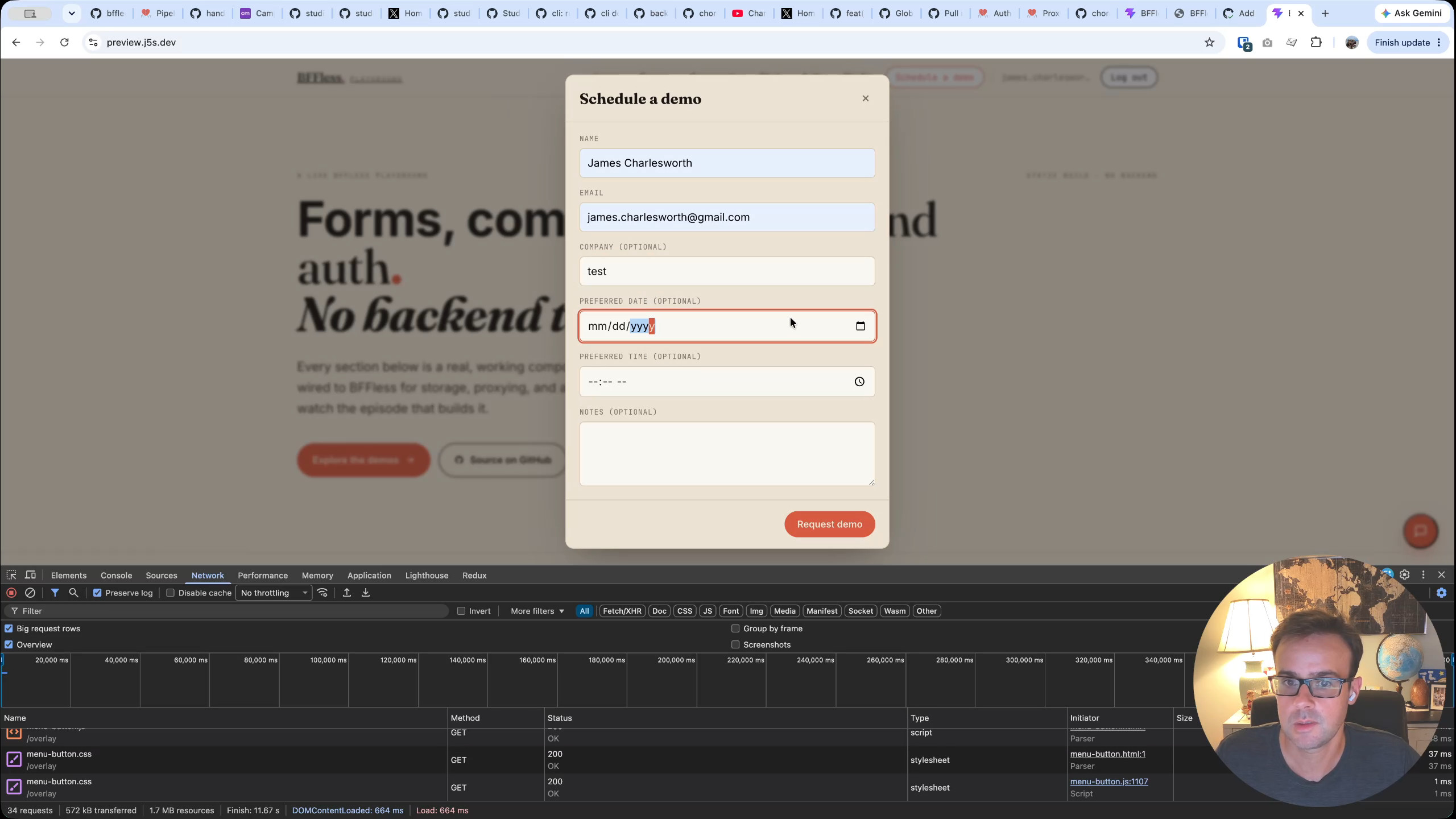The height and width of the screenshot is (819, 1456).
Task: Open the site information icon in address bar
Action: click(94, 43)
